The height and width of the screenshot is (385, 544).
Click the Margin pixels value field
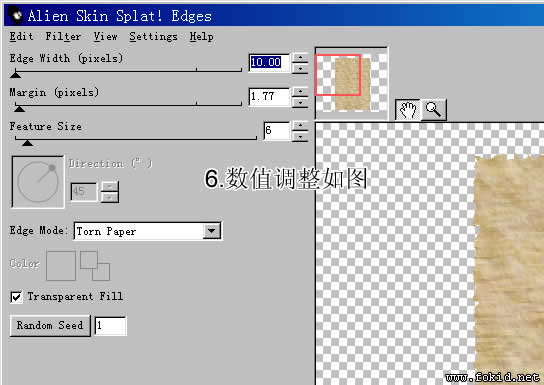(269, 97)
